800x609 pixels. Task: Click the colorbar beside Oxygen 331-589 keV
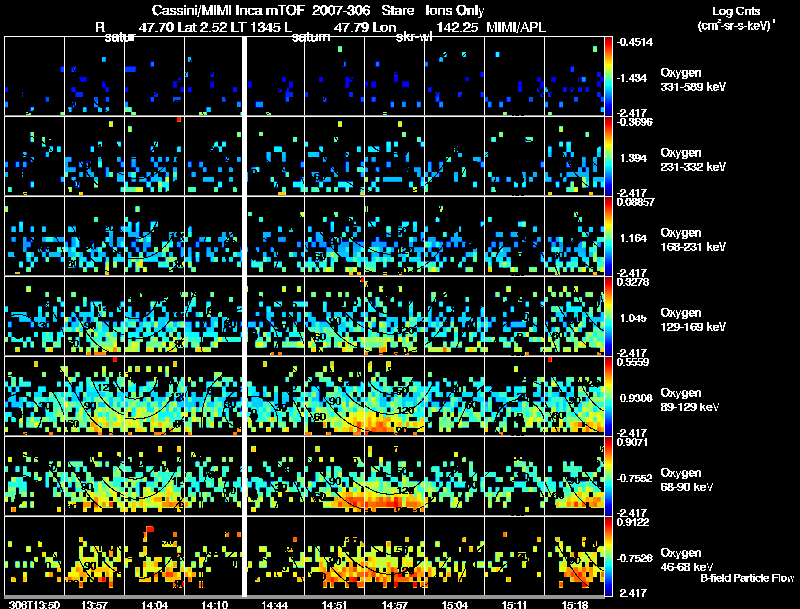[608, 76]
